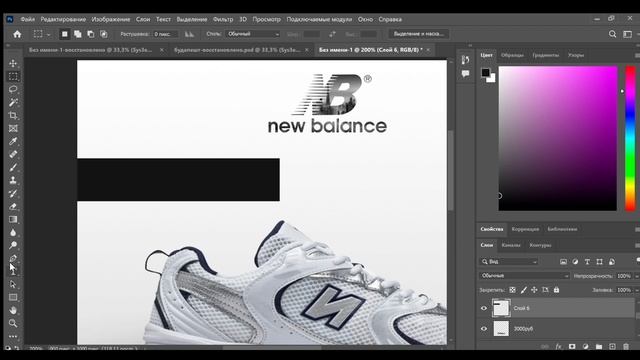Screen dimensions: 640x360
Task: Choose Intersect with Selection mode
Action: (x=104, y=34)
